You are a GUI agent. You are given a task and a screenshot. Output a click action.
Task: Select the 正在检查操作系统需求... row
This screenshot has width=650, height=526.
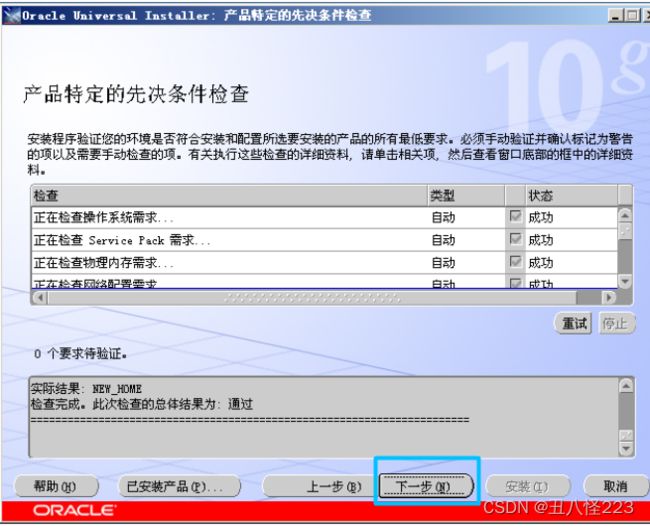click(x=324, y=217)
